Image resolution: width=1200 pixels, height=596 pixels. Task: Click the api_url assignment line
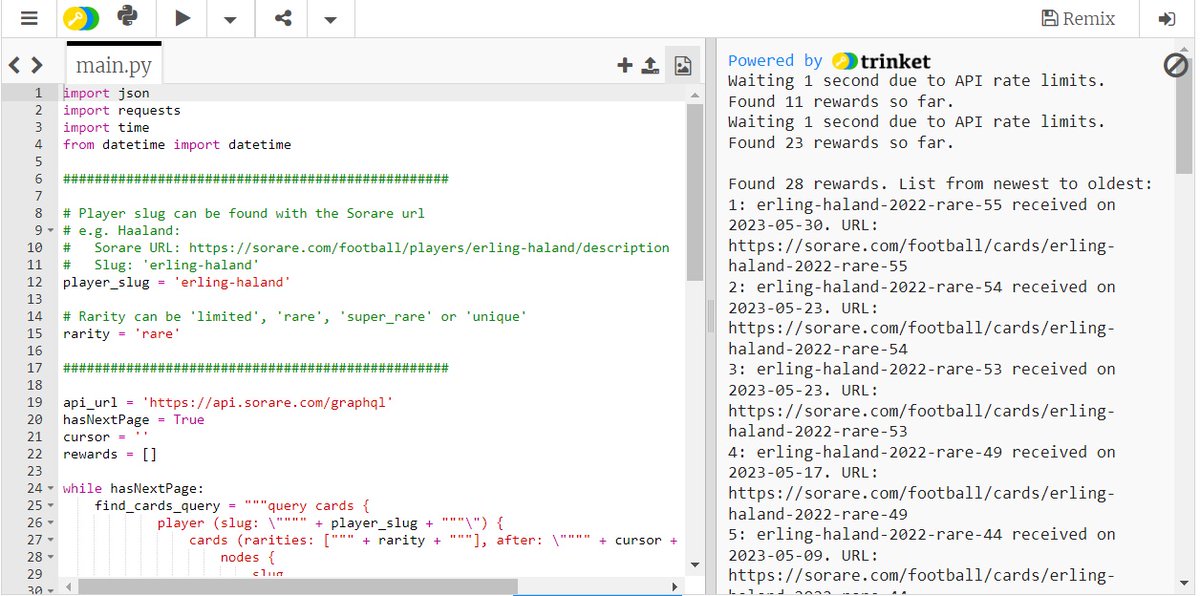228,403
